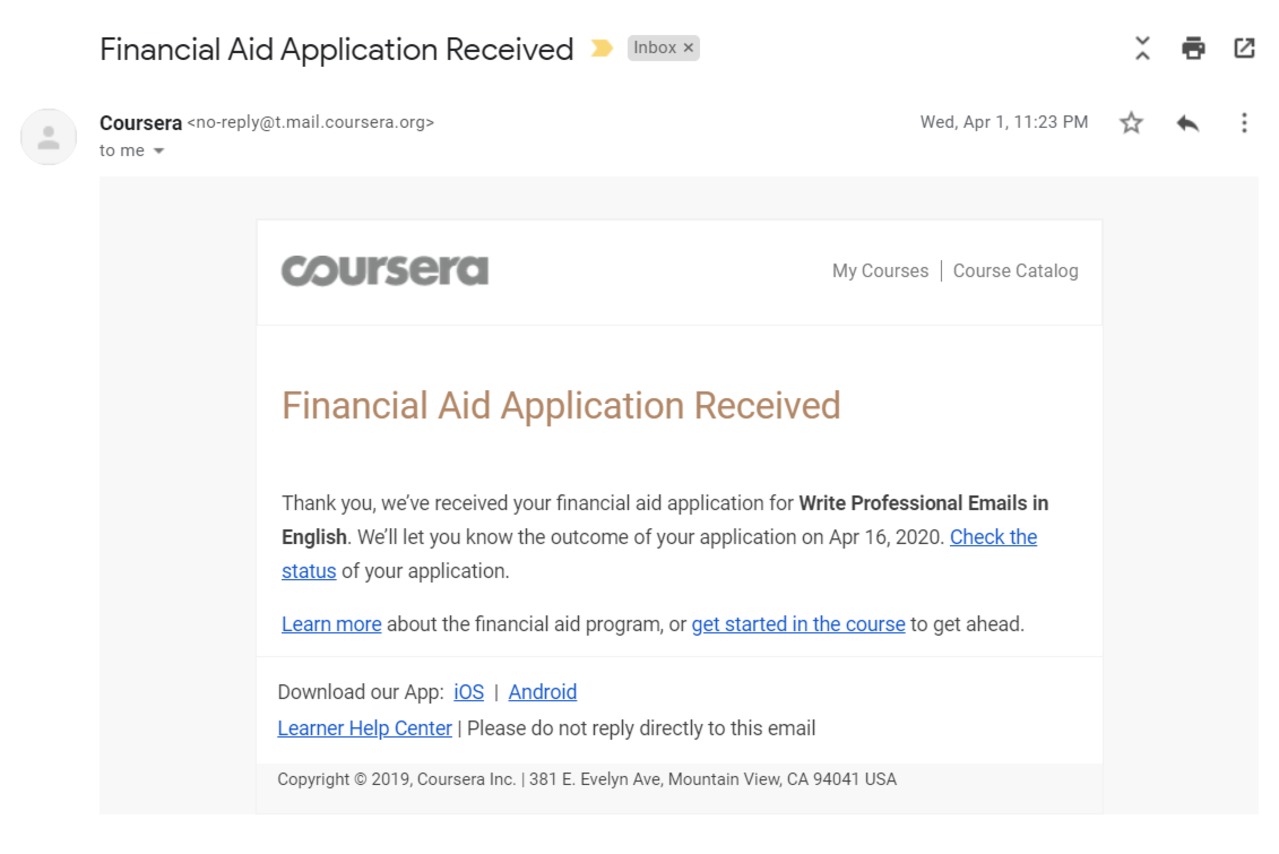The height and width of the screenshot is (854, 1279).
Task: Expand recipient details next to "to me"
Action: pyautogui.click(x=158, y=151)
